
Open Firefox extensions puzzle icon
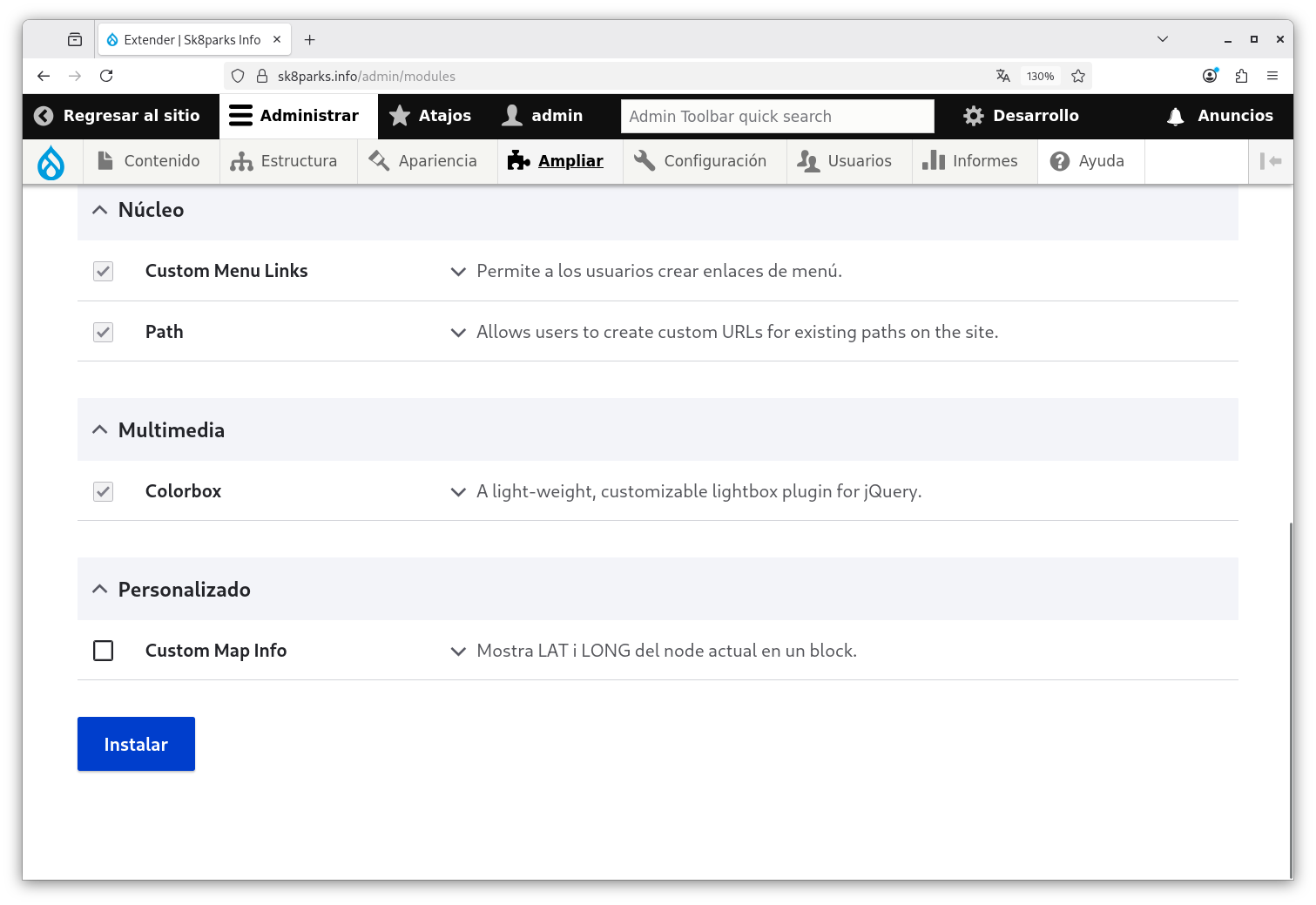pyautogui.click(x=1241, y=76)
